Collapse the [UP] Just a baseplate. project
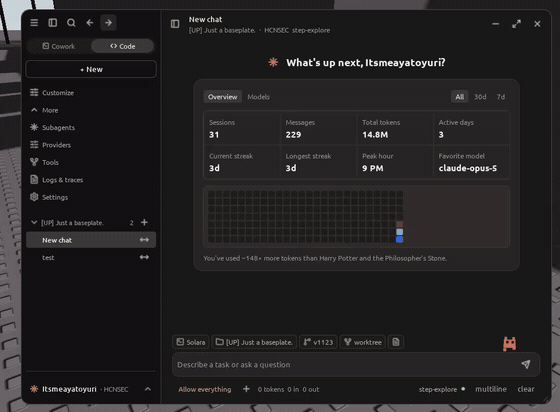Viewport: 560px width, 412px height. click(34, 222)
